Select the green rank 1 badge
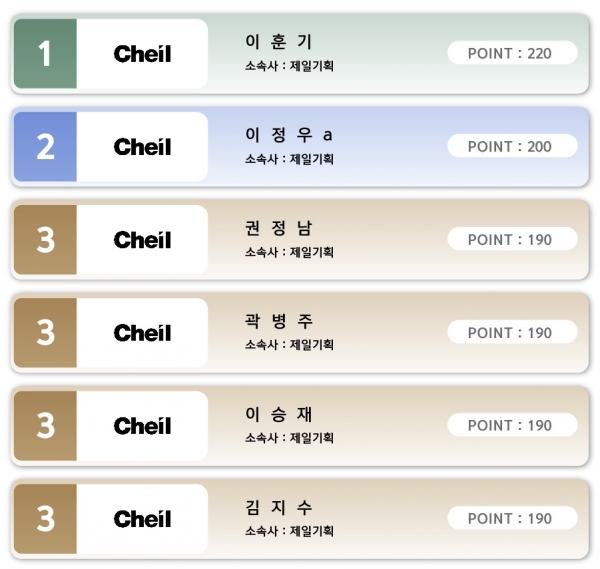This screenshot has width=600, height=569. pos(45,54)
